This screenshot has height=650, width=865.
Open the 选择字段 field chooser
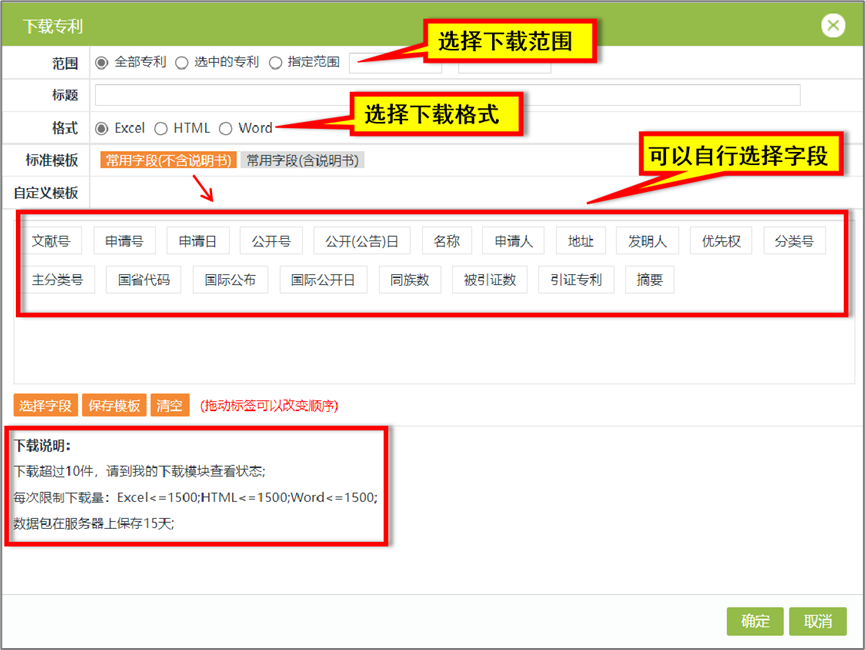tap(46, 405)
